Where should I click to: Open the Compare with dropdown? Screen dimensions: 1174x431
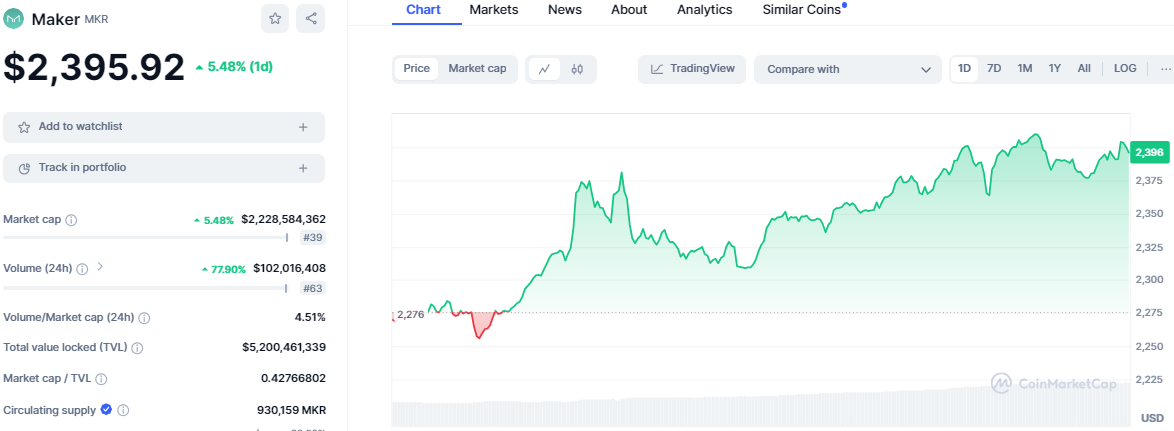coord(848,70)
